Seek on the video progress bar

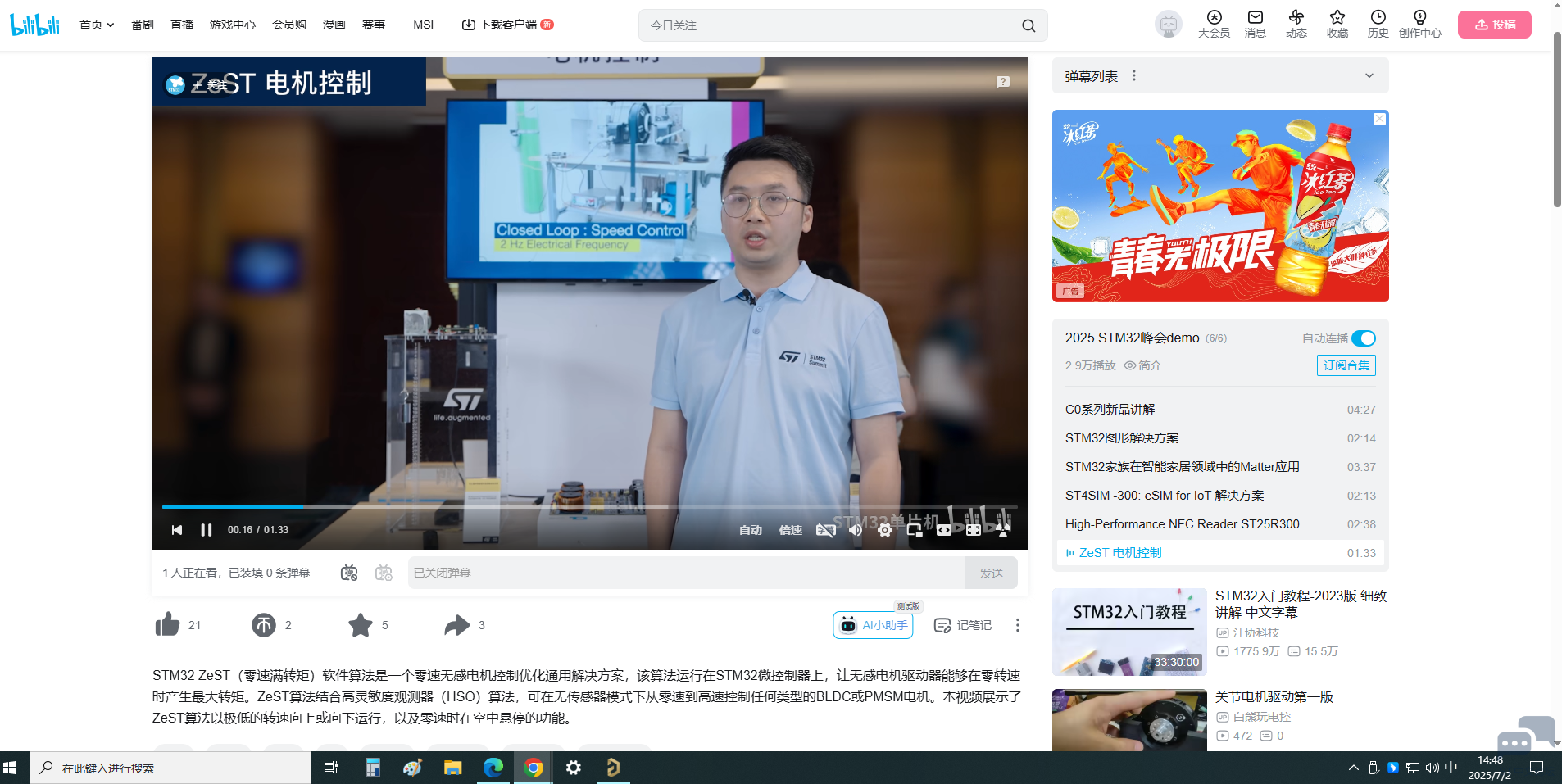(x=589, y=507)
